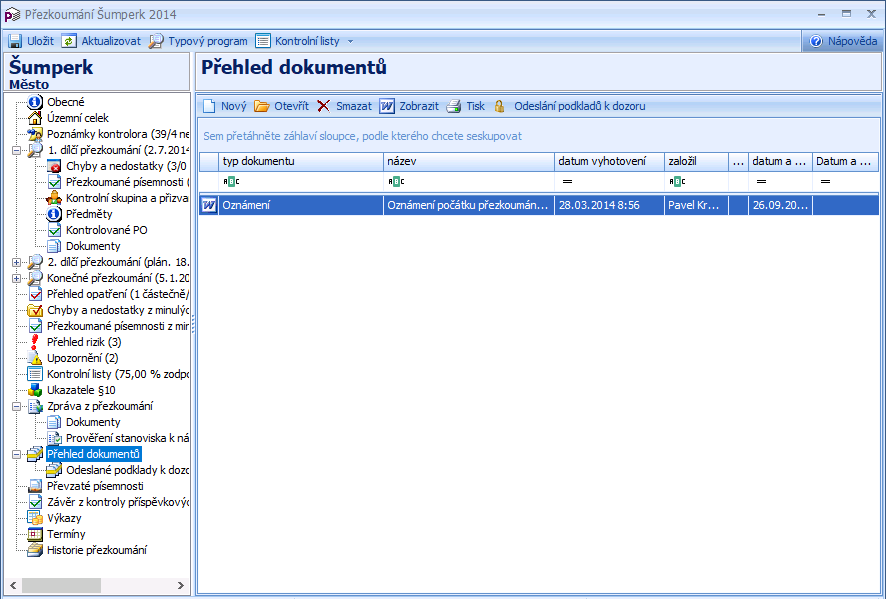886x599 pixels.
Task: Sort by založil column header
Action: pyautogui.click(x=696, y=162)
